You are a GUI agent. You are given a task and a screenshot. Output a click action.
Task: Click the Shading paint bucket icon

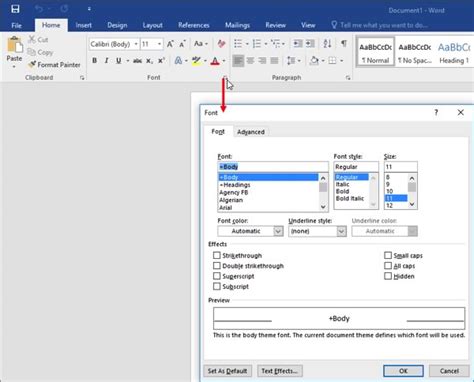(x=314, y=61)
